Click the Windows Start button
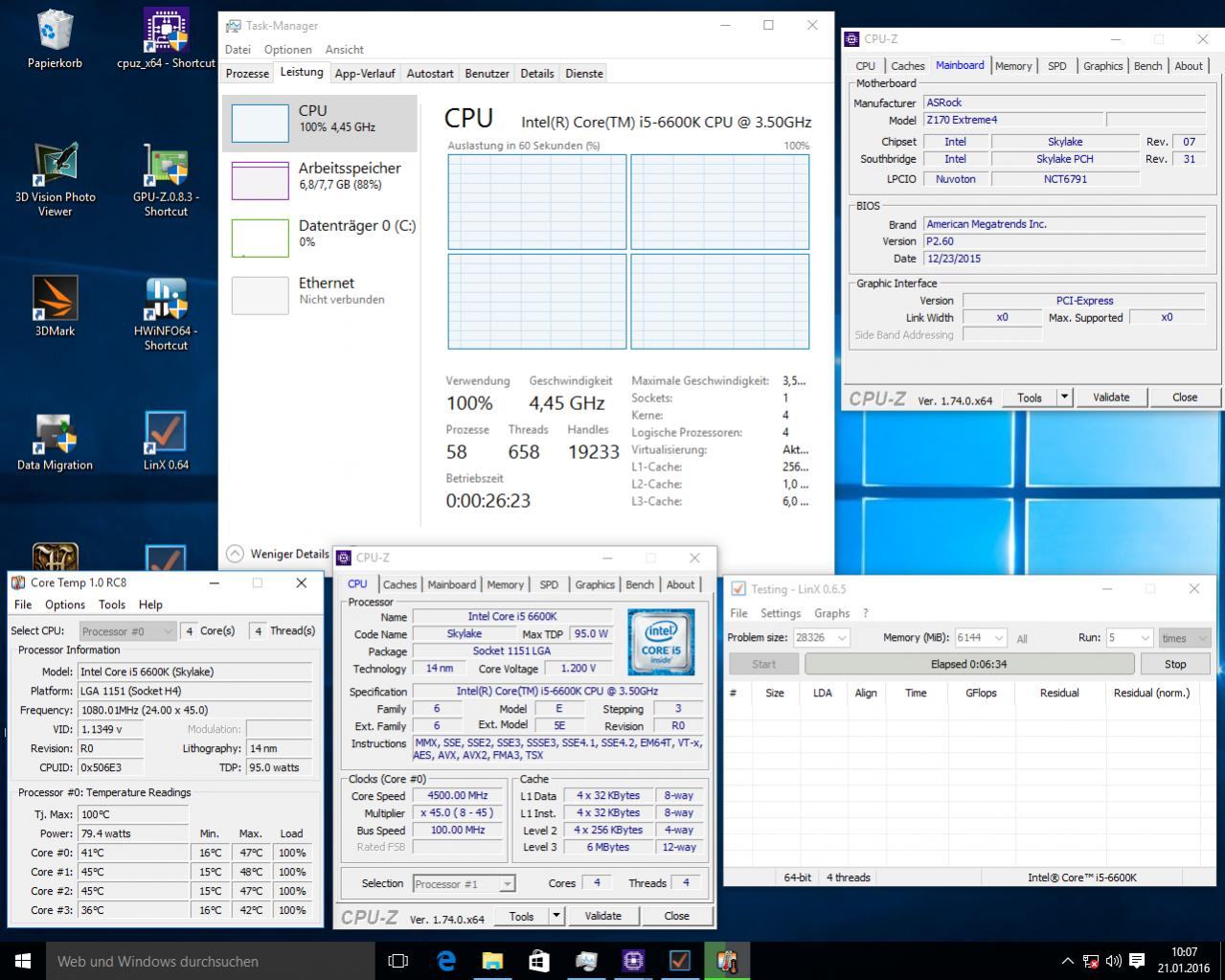This screenshot has height=980, width=1225. 23,961
